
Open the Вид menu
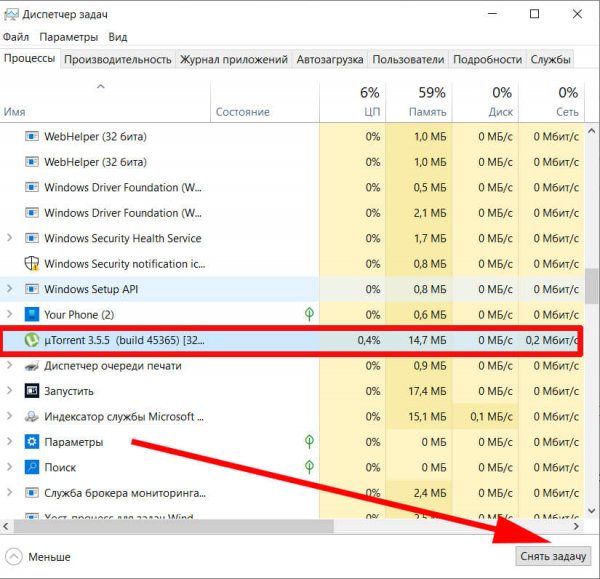pyautogui.click(x=117, y=37)
